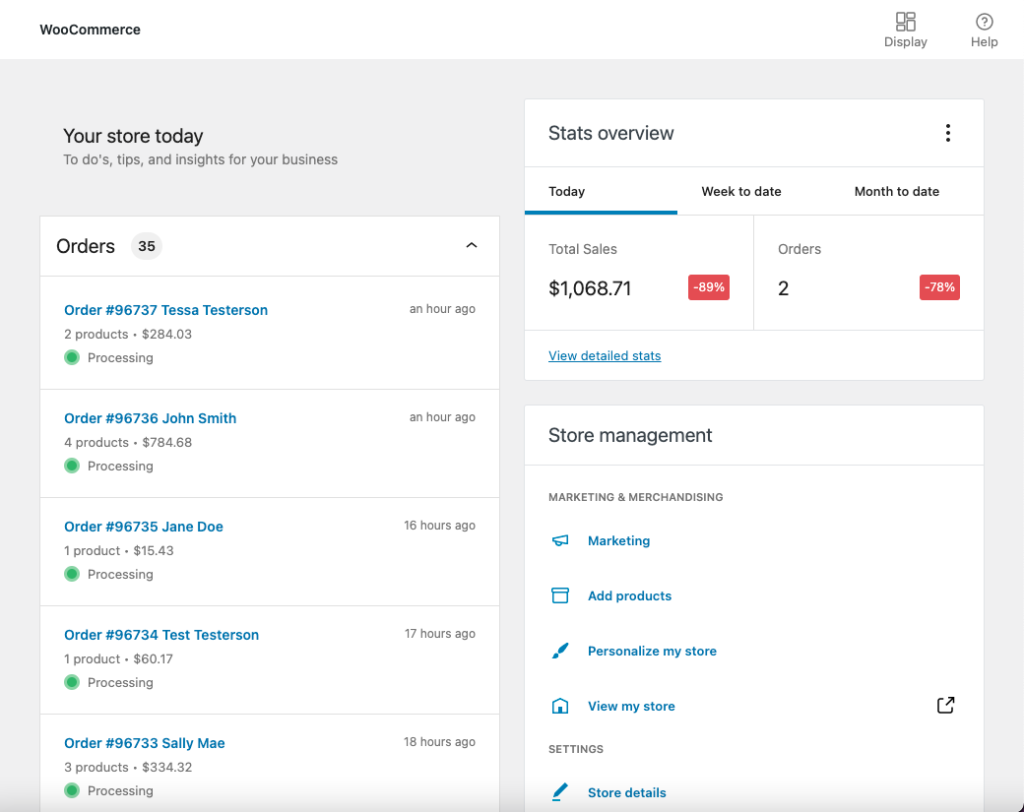Click the Personalize my store brush icon
The image size is (1024, 812).
[560, 651]
